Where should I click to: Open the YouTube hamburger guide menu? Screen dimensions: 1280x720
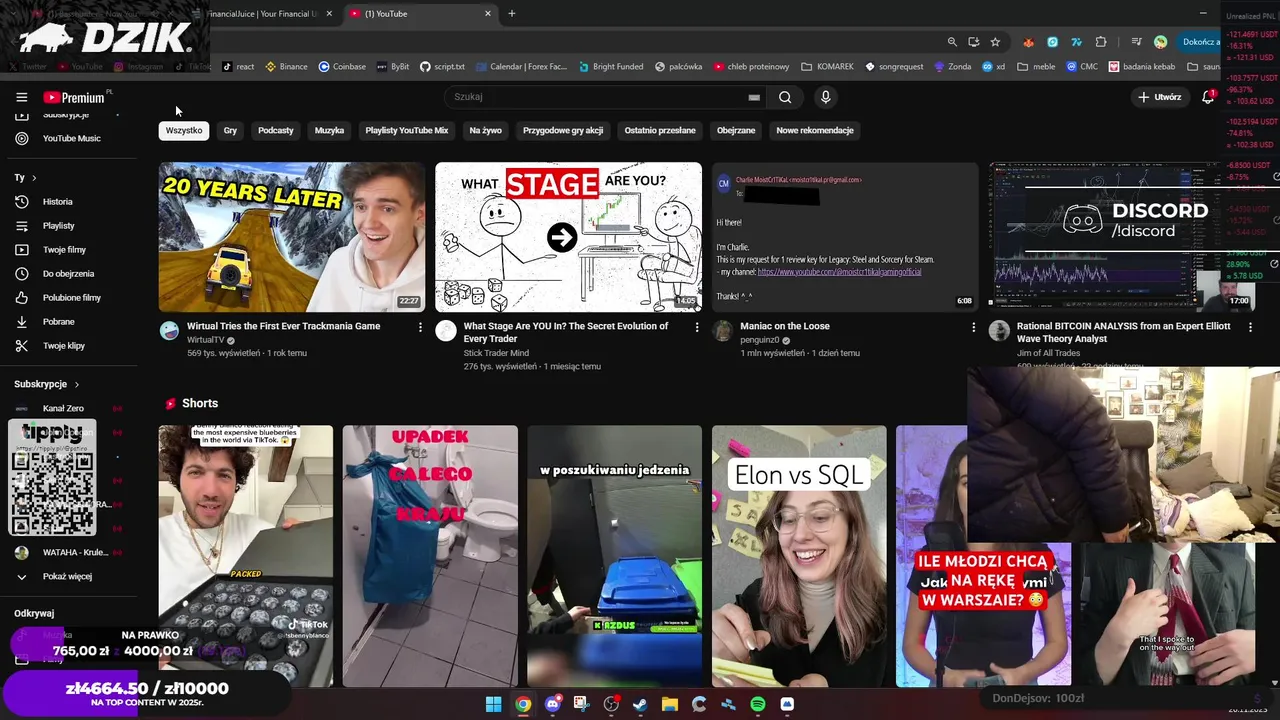[21, 97]
